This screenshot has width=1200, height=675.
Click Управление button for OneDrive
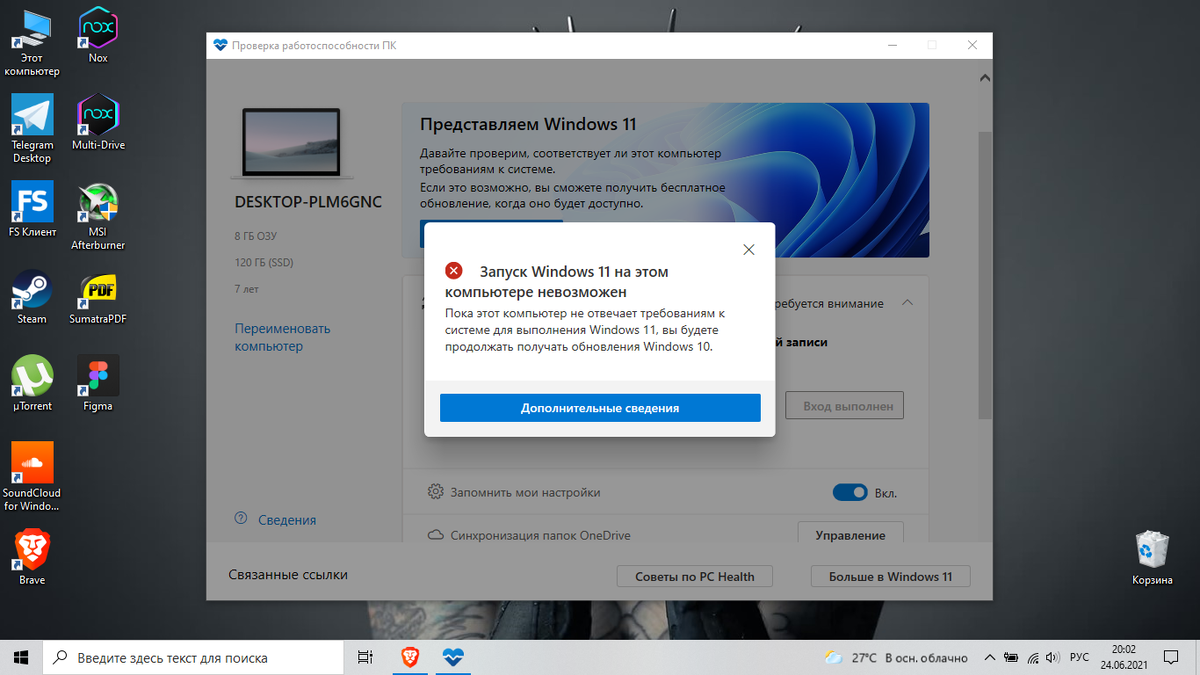point(850,534)
